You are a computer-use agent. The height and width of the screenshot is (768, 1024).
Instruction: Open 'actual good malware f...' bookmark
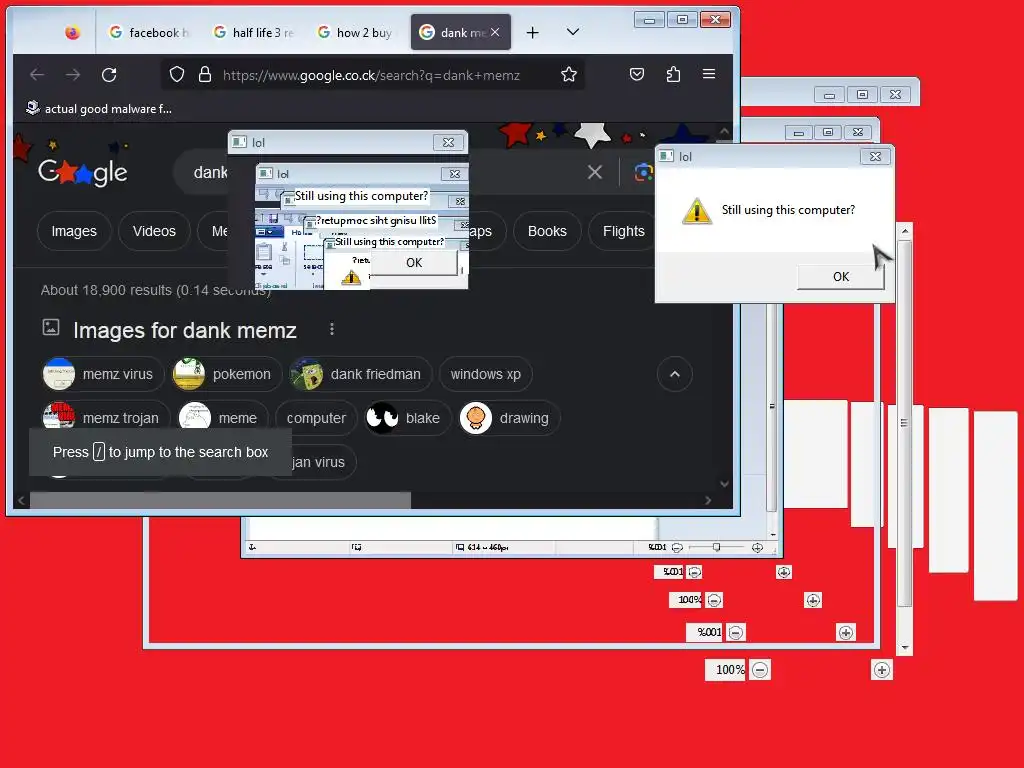click(99, 108)
